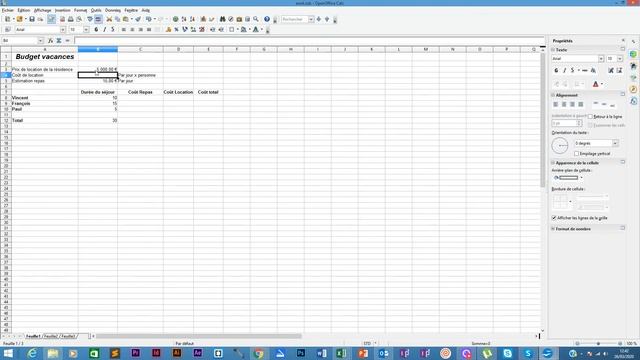Viewport: 640px width, 360px height.
Task: Open the Functions tab in sidebar deck
Action: tap(633, 101)
